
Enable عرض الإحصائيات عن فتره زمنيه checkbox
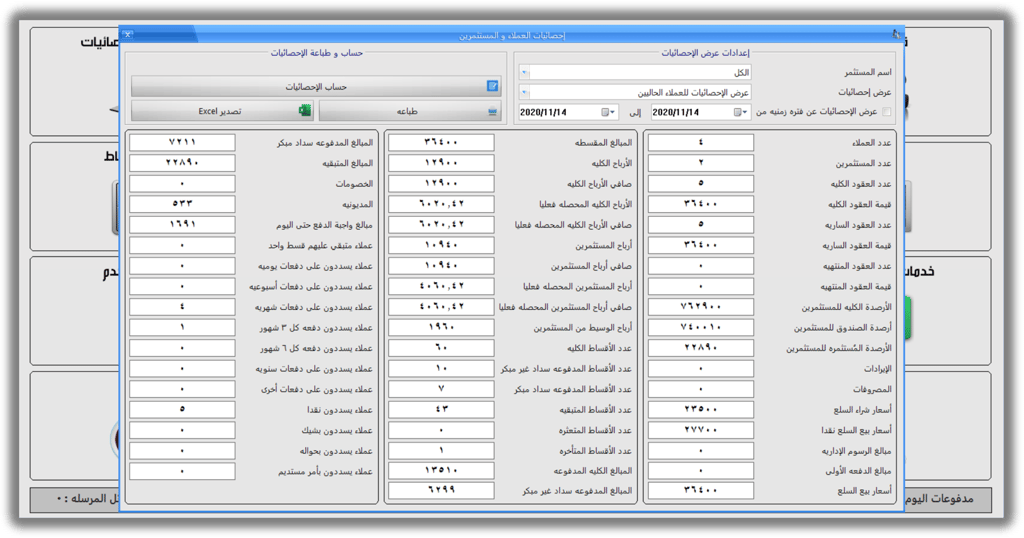point(886,112)
